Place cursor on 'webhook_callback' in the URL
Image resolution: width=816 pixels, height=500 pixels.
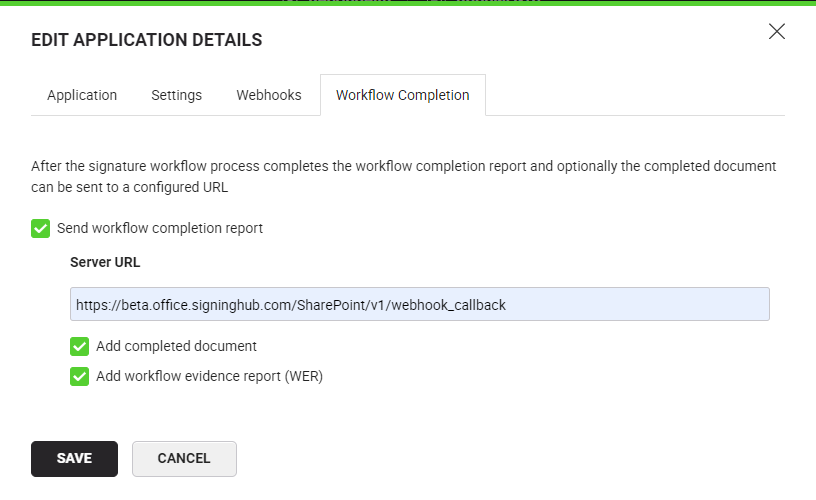[x=452, y=305]
